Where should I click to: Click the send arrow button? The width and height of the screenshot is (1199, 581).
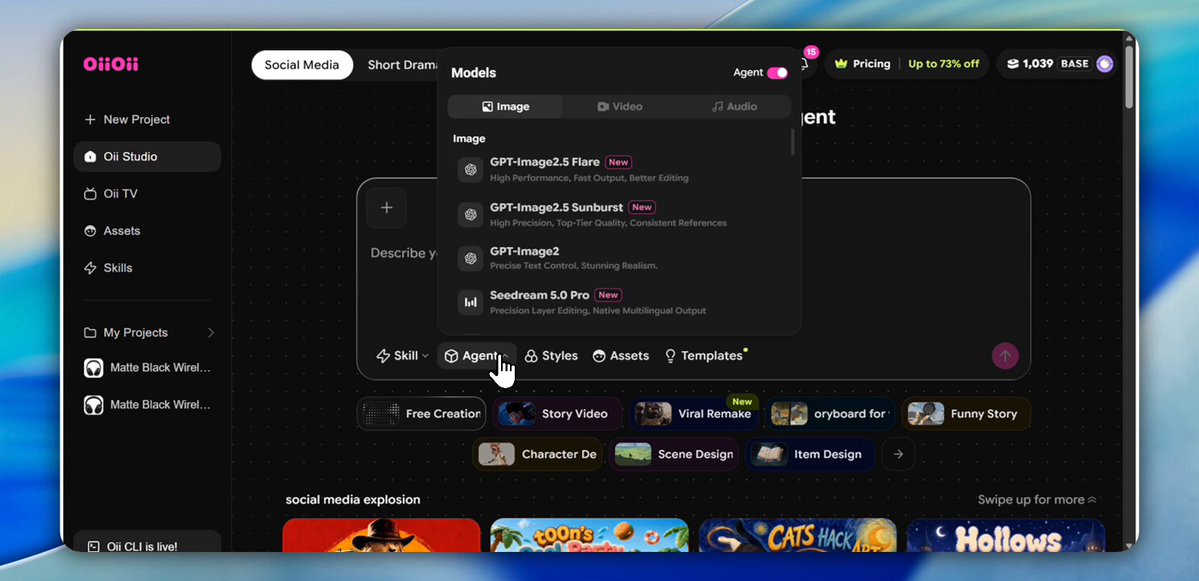pos(1006,355)
